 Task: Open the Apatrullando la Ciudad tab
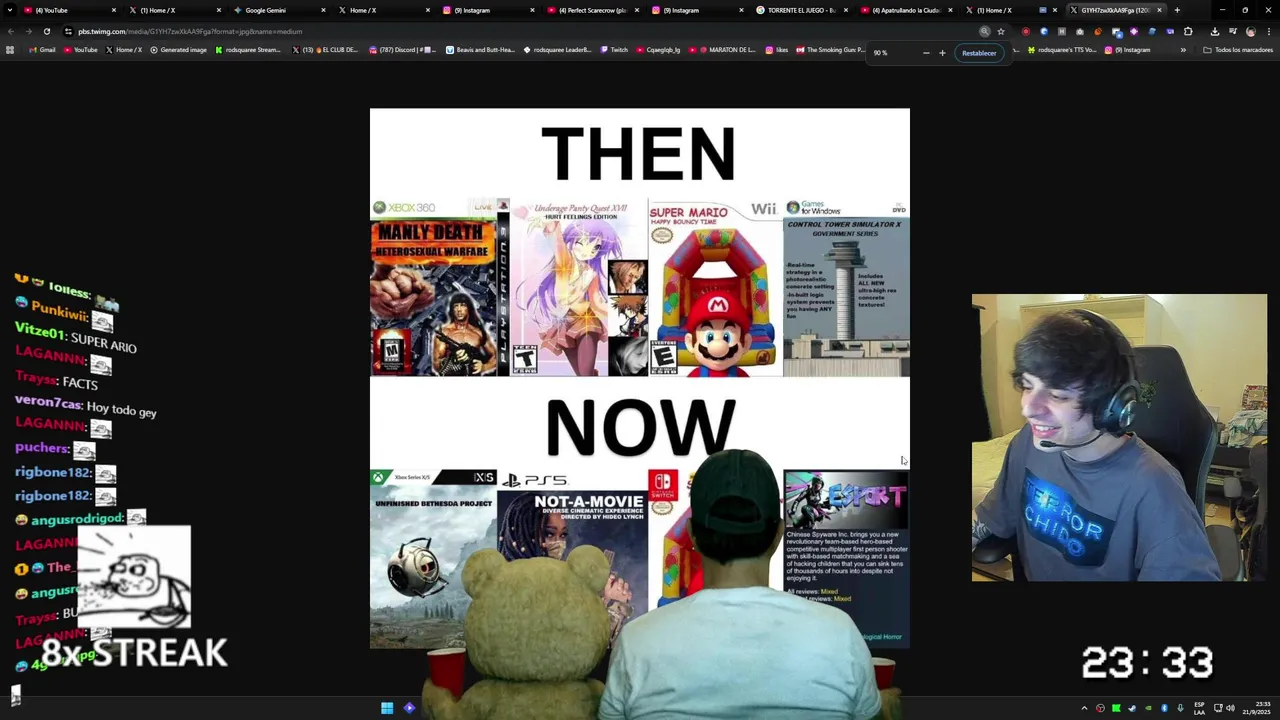point(905,10)
